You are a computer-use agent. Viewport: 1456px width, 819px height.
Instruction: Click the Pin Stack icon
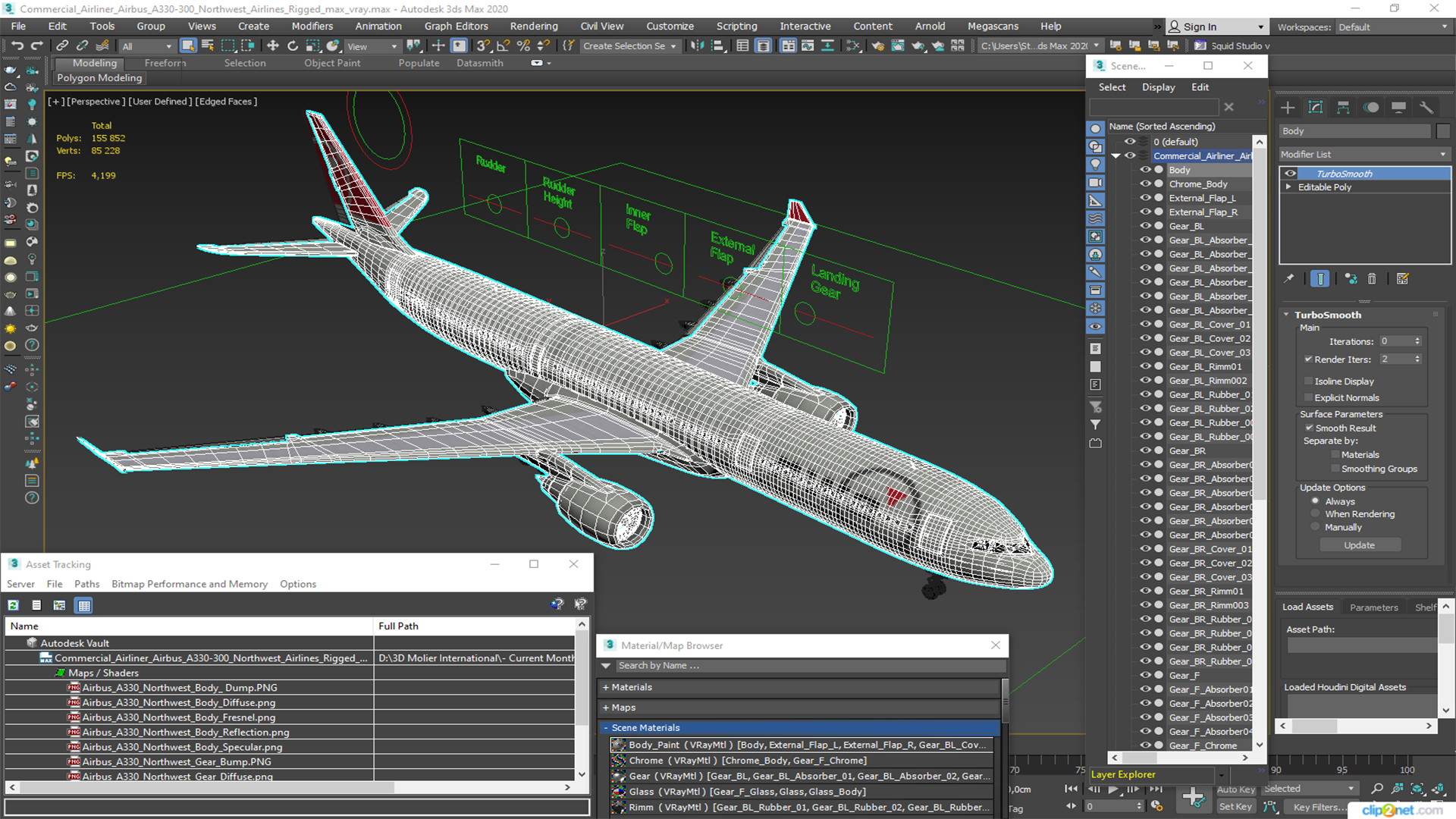[1288, 279]
